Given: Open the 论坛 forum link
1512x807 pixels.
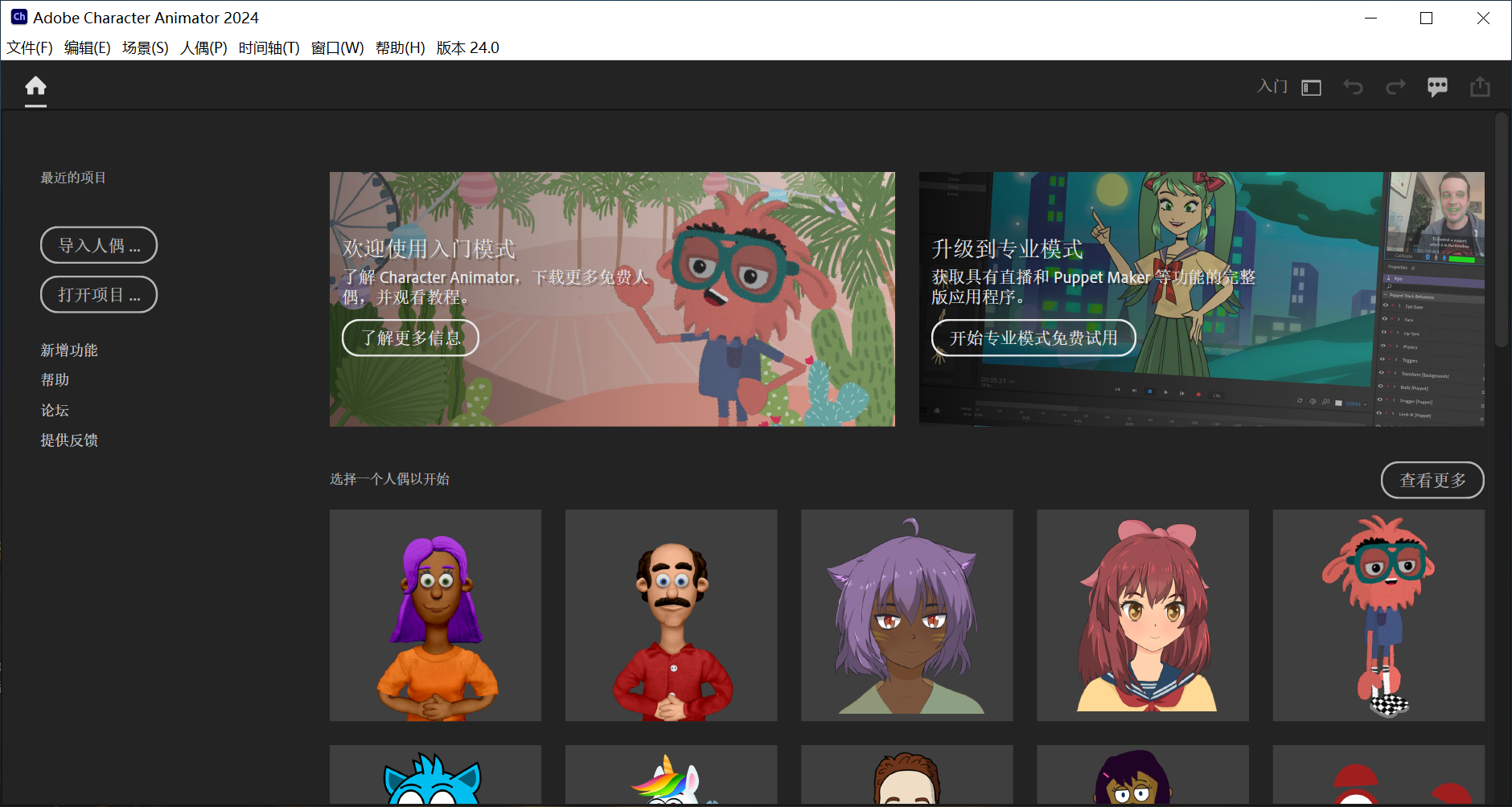Looking at the screenshot, I should 55,410.
